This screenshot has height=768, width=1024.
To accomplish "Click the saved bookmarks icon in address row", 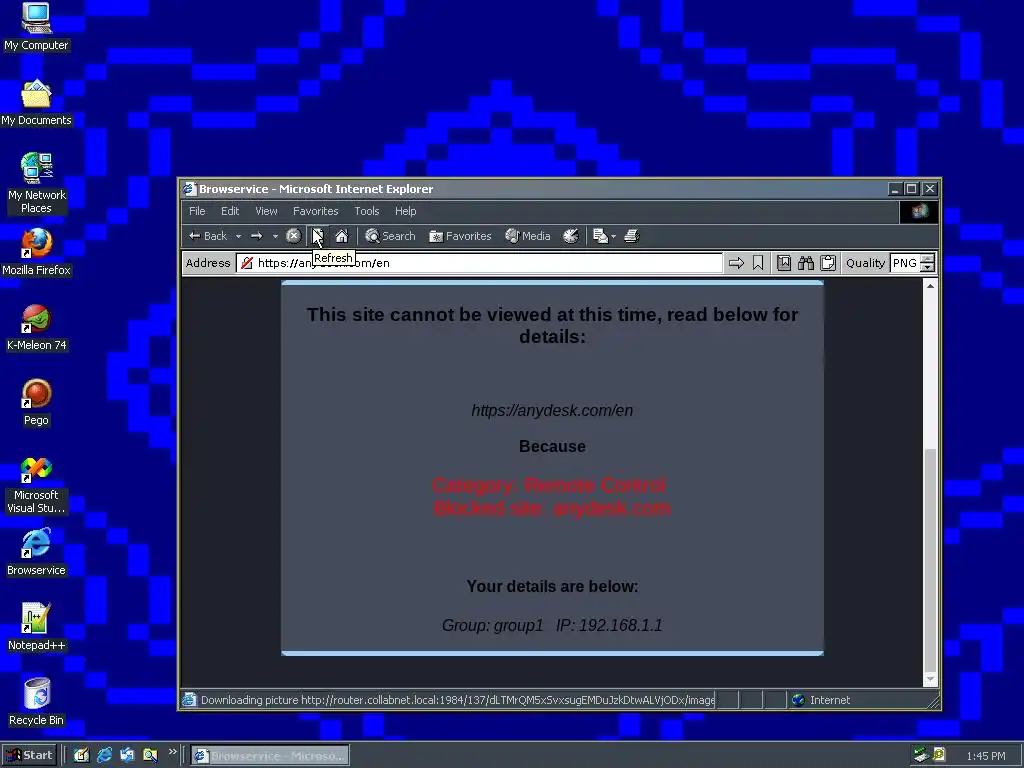I will [784, 263].
